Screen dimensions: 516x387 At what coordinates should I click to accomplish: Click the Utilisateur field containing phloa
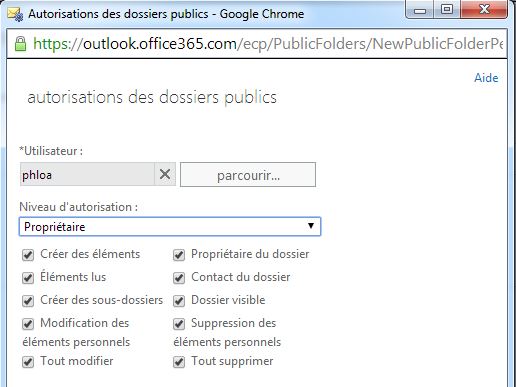[x=87, y=174]
